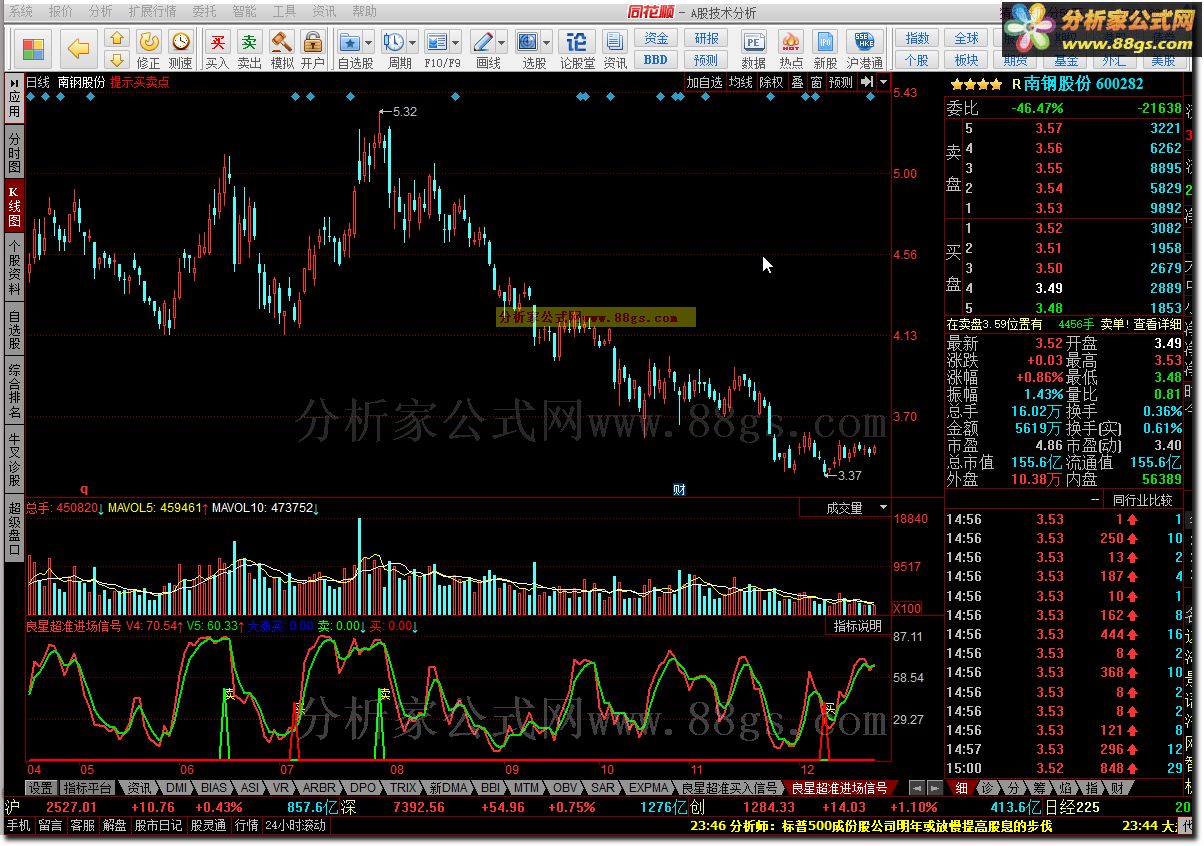Screen dimensions: 1204x846
Task: Collapse the left sidebar with the top arrow
Action: (14, 81)
